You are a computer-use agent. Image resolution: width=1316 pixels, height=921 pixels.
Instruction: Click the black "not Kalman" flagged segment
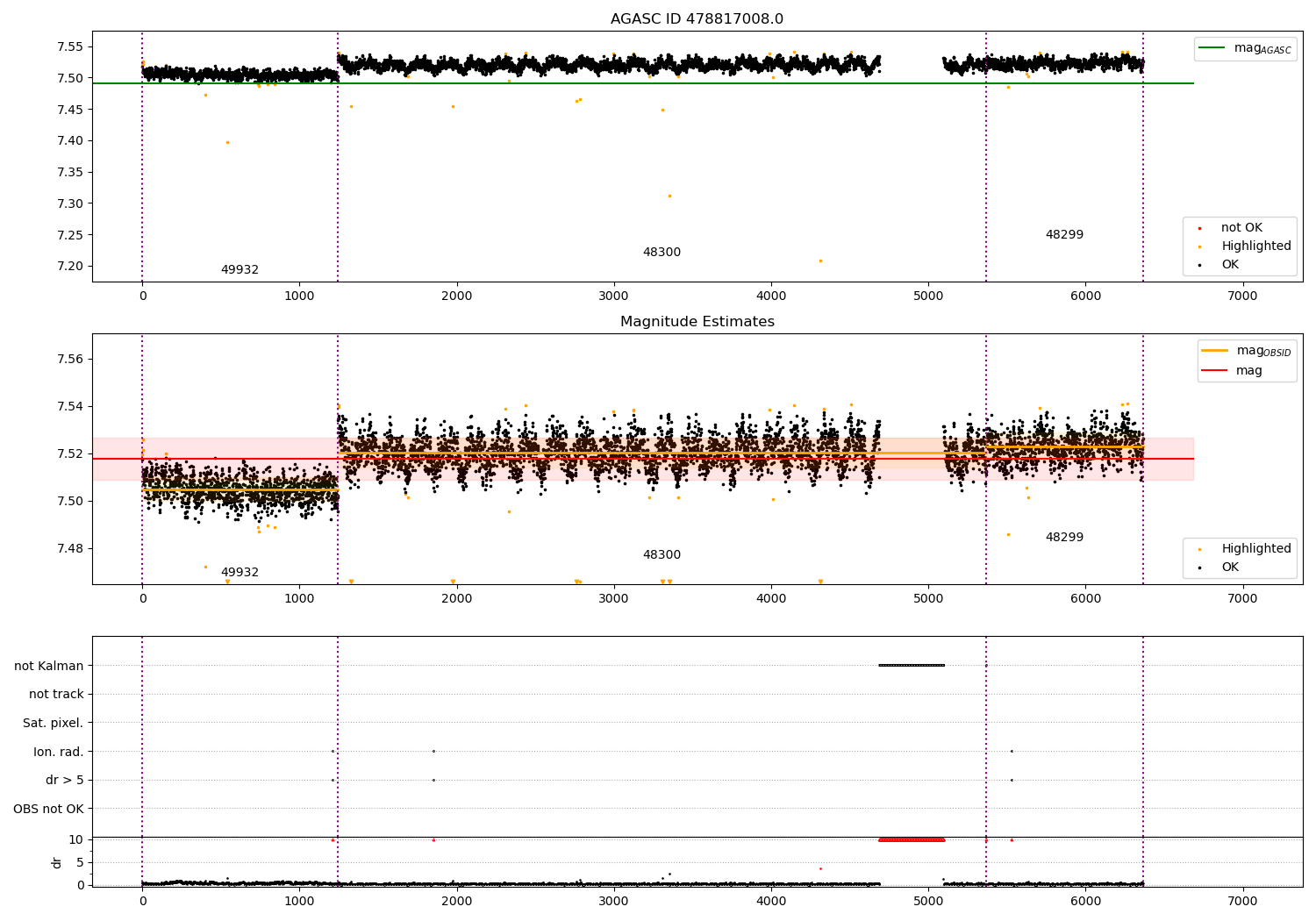point(912,665)
